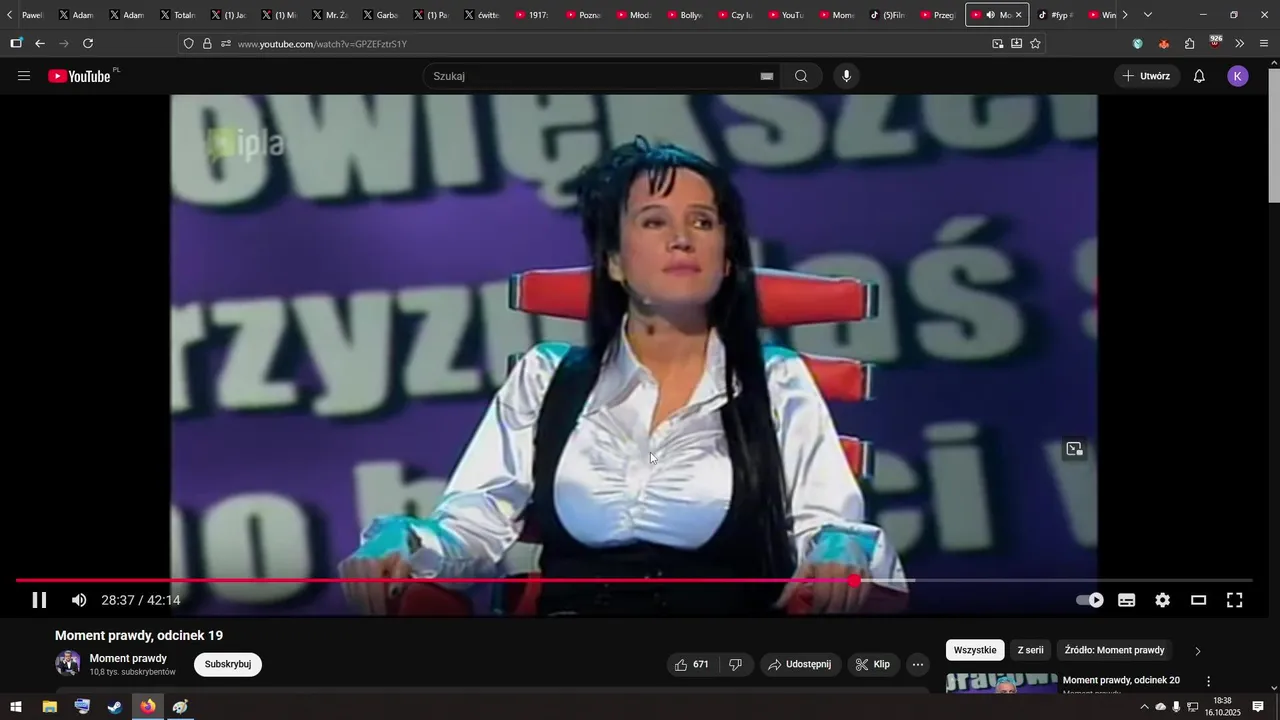Screen dimensions: 1280x720
Task: Click the Udostępnij share button
Action: [799, 664]
